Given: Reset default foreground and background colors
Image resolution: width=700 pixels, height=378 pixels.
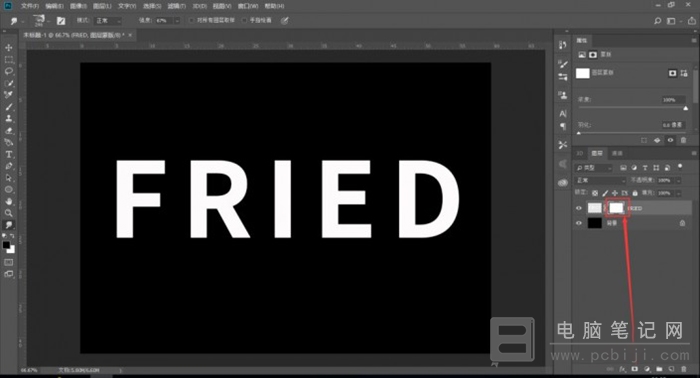Looking at the screenshot, I should 5,236.
